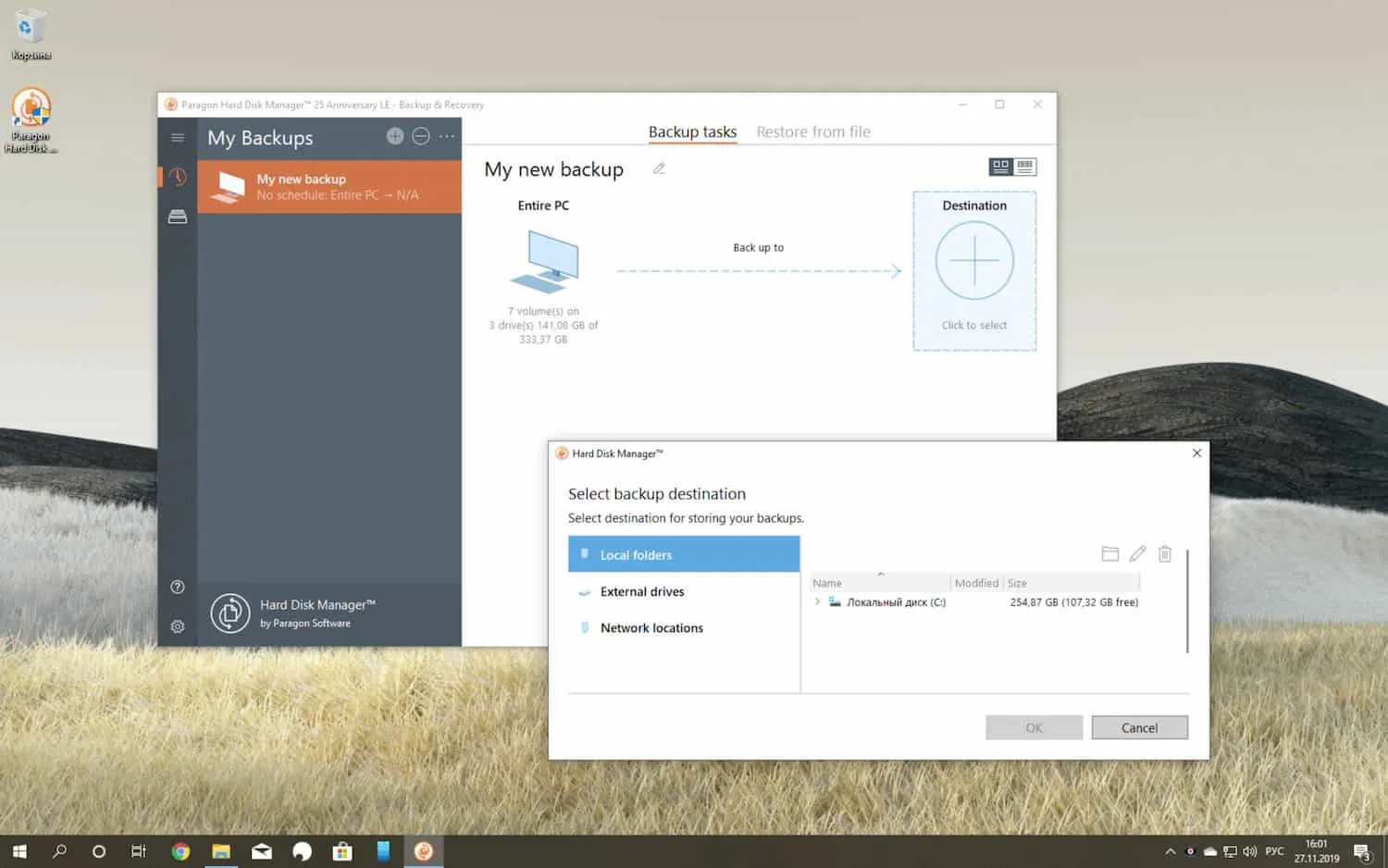Viewport: 1388px width, 868px height.
Task: Click the Entire PC source computer icon
Action: (x=544, y=262)
